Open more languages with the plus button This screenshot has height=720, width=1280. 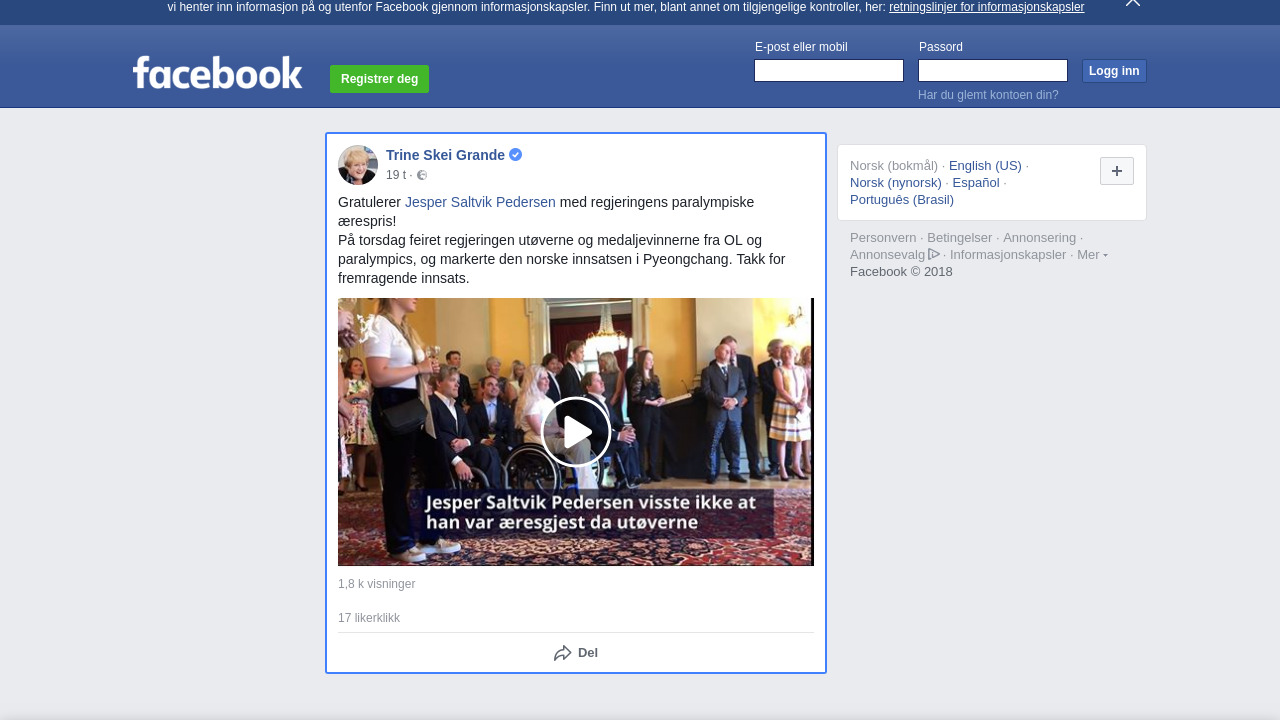[1117, 171]
